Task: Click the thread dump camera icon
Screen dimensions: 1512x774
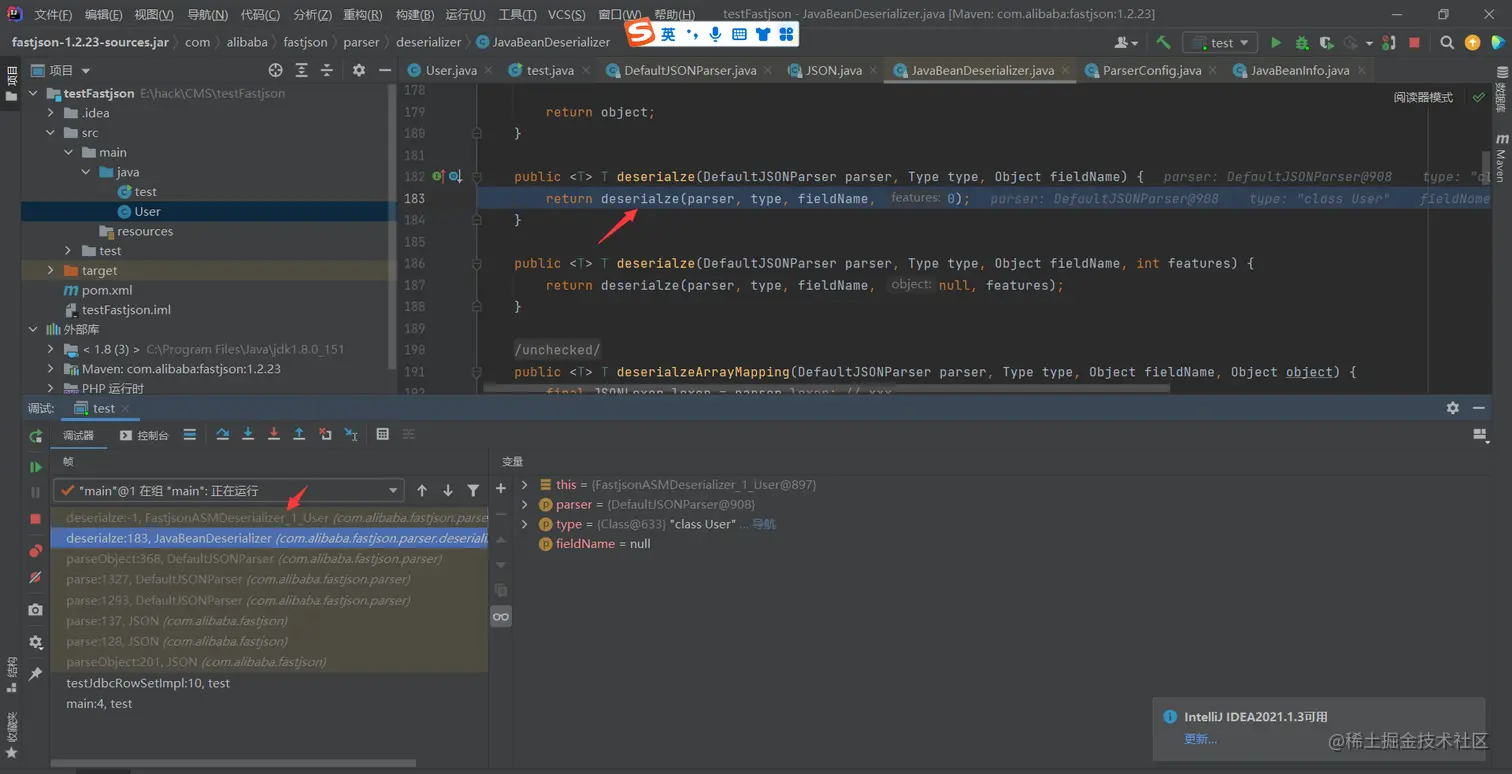Action: pyautogui.click(x=36, y=610)
